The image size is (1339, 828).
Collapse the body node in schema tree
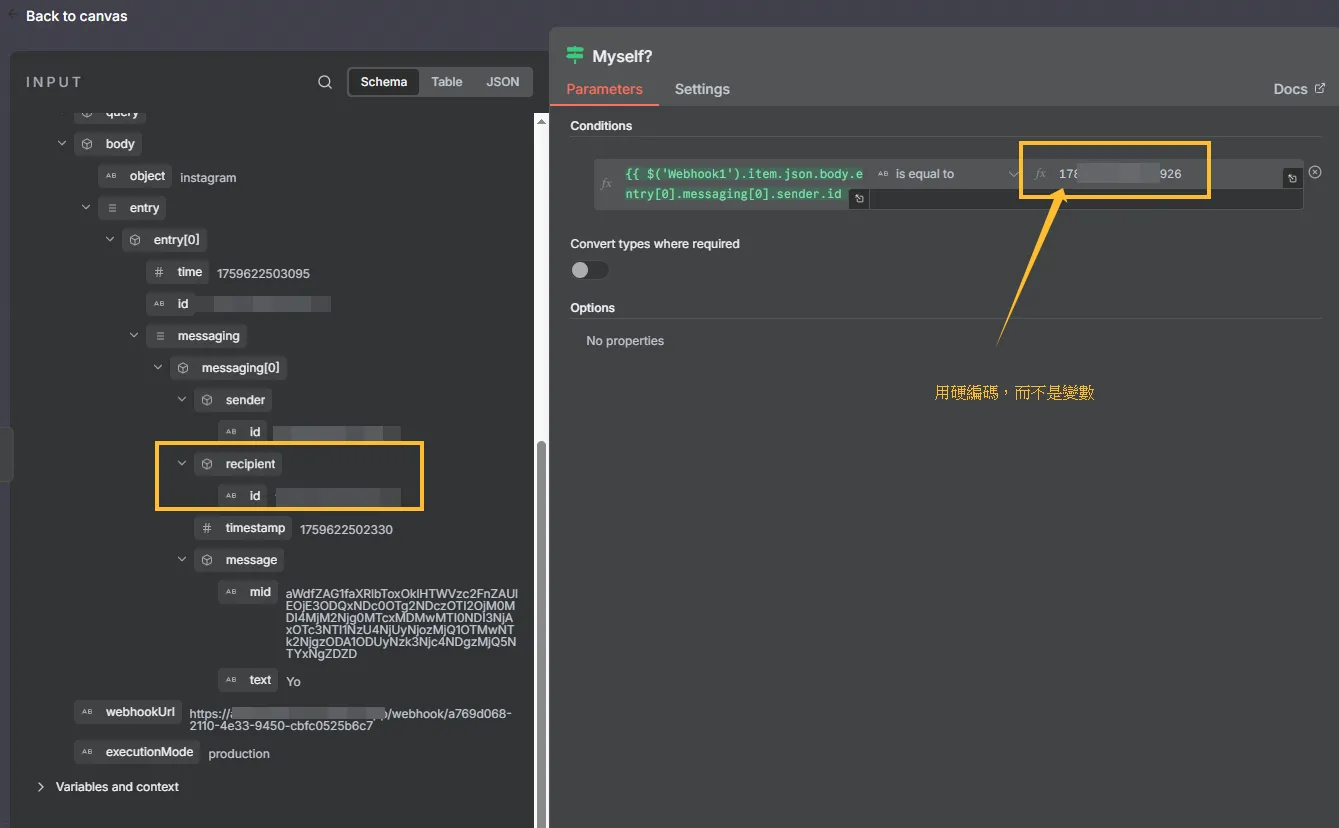pos(62,144)
